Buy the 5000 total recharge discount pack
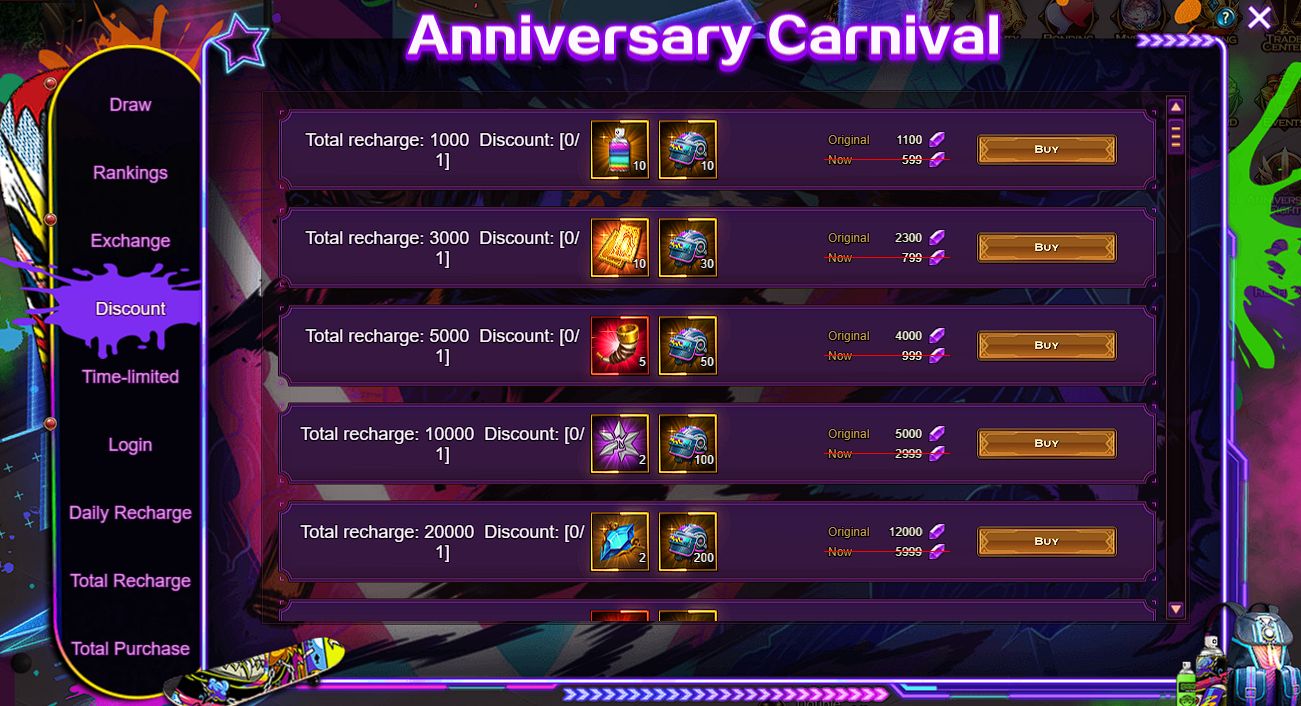Screen dimensions: 1301x706 click(1046, 346)
